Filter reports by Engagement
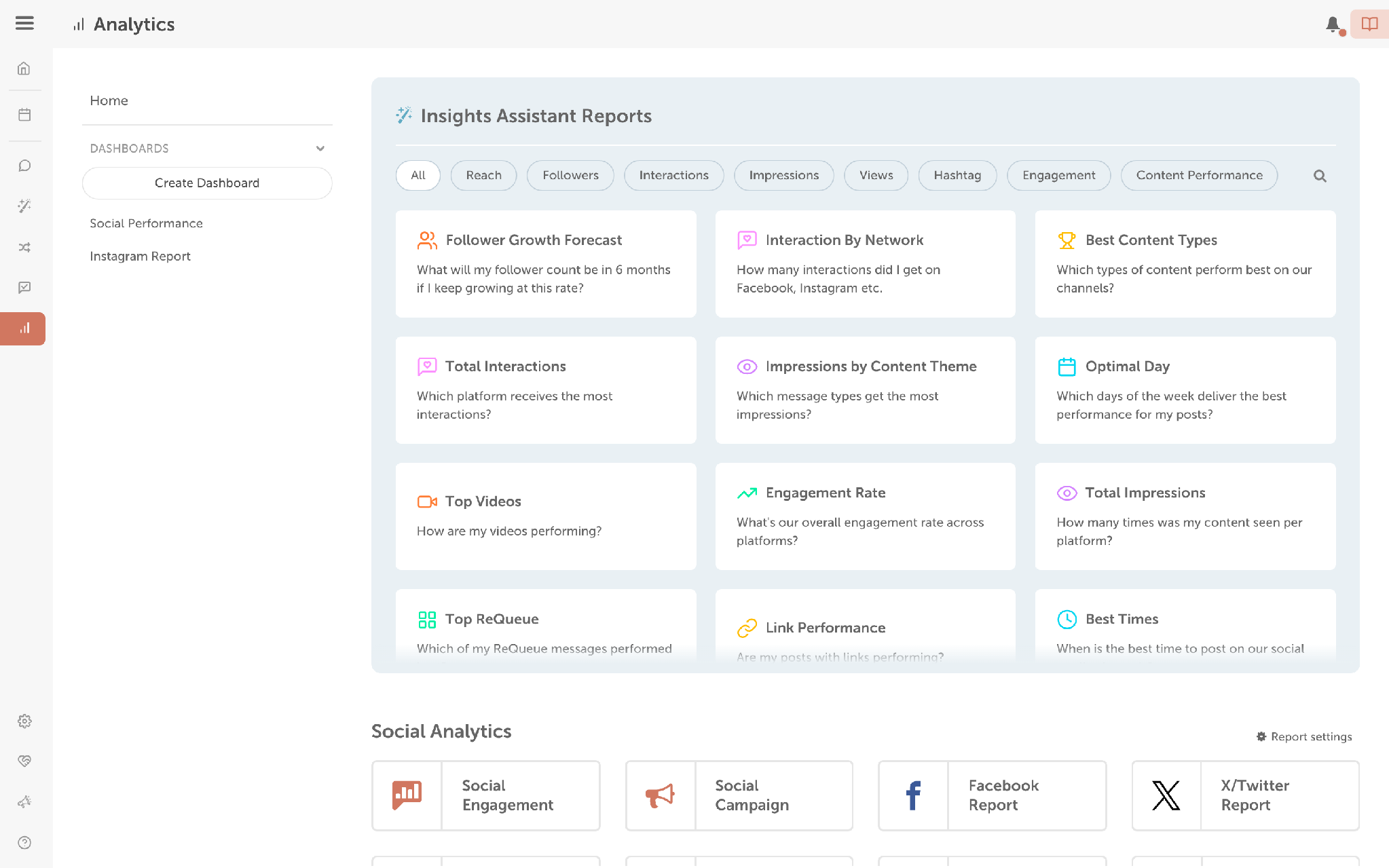The image size is (1389, 868). (x=1059, y=175)
